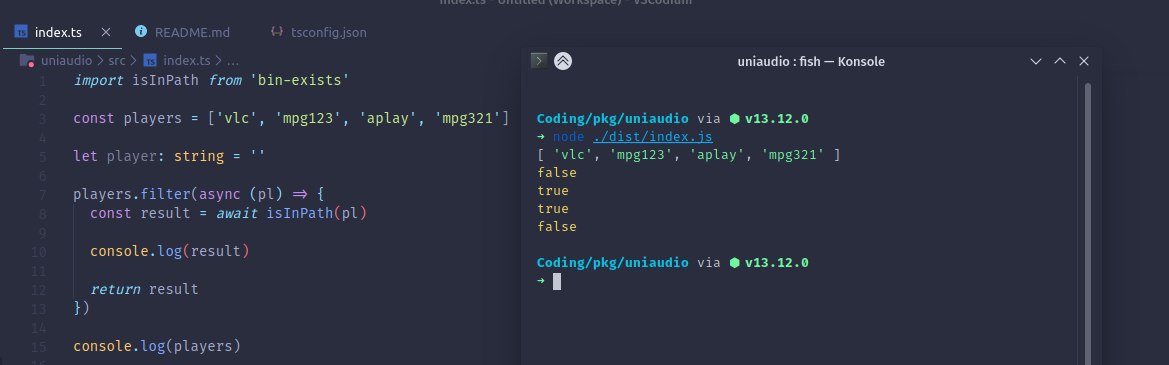Click the info icon on README.md tab
The width and height of the screenshot is (1169, 365).
click(x=141, y=31)
